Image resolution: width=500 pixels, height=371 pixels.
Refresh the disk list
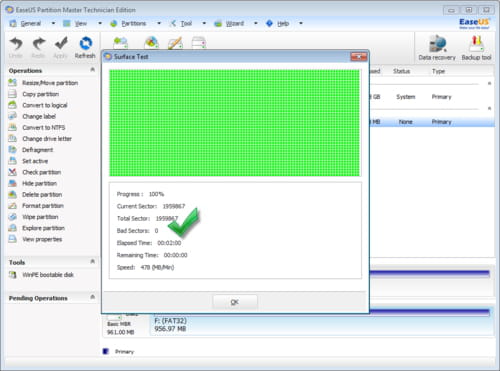85,47
